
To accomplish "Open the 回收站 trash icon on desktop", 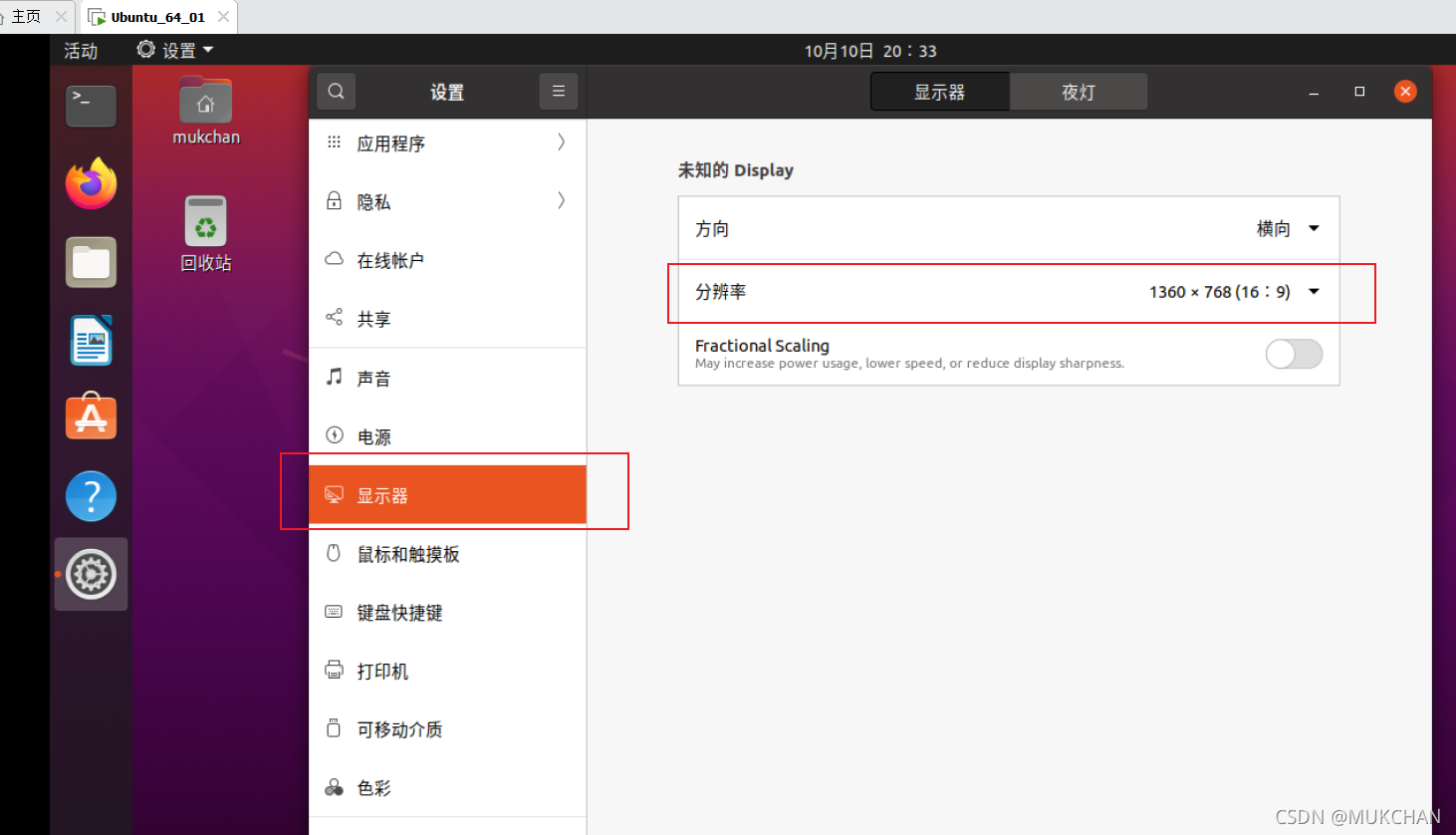I will pos(206,234).
